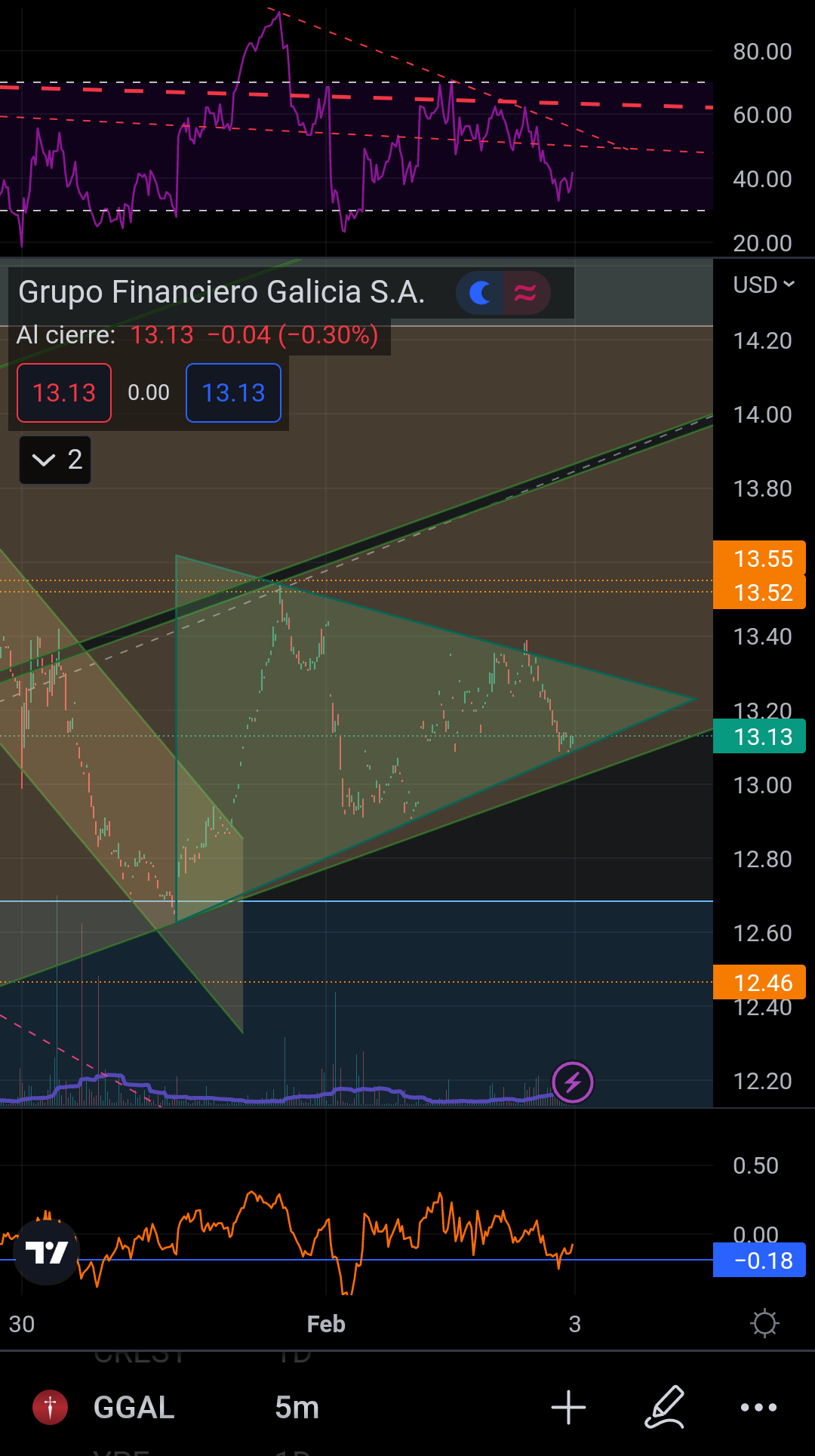Tap the blue 13.13 buy price button
This screenshot has height=1456, width=815.
pos(233,392)
